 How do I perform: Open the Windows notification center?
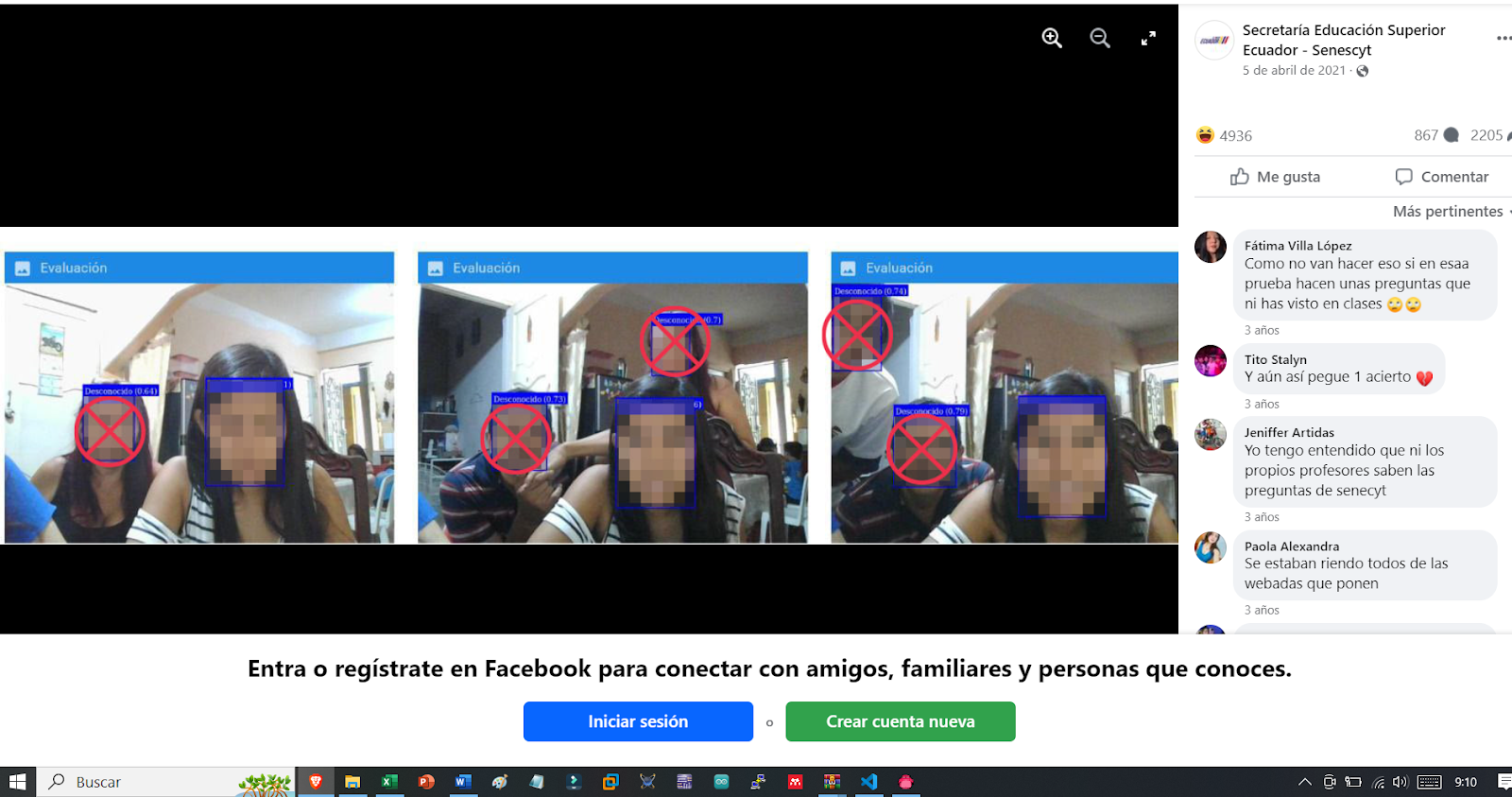click(1503, 782)
